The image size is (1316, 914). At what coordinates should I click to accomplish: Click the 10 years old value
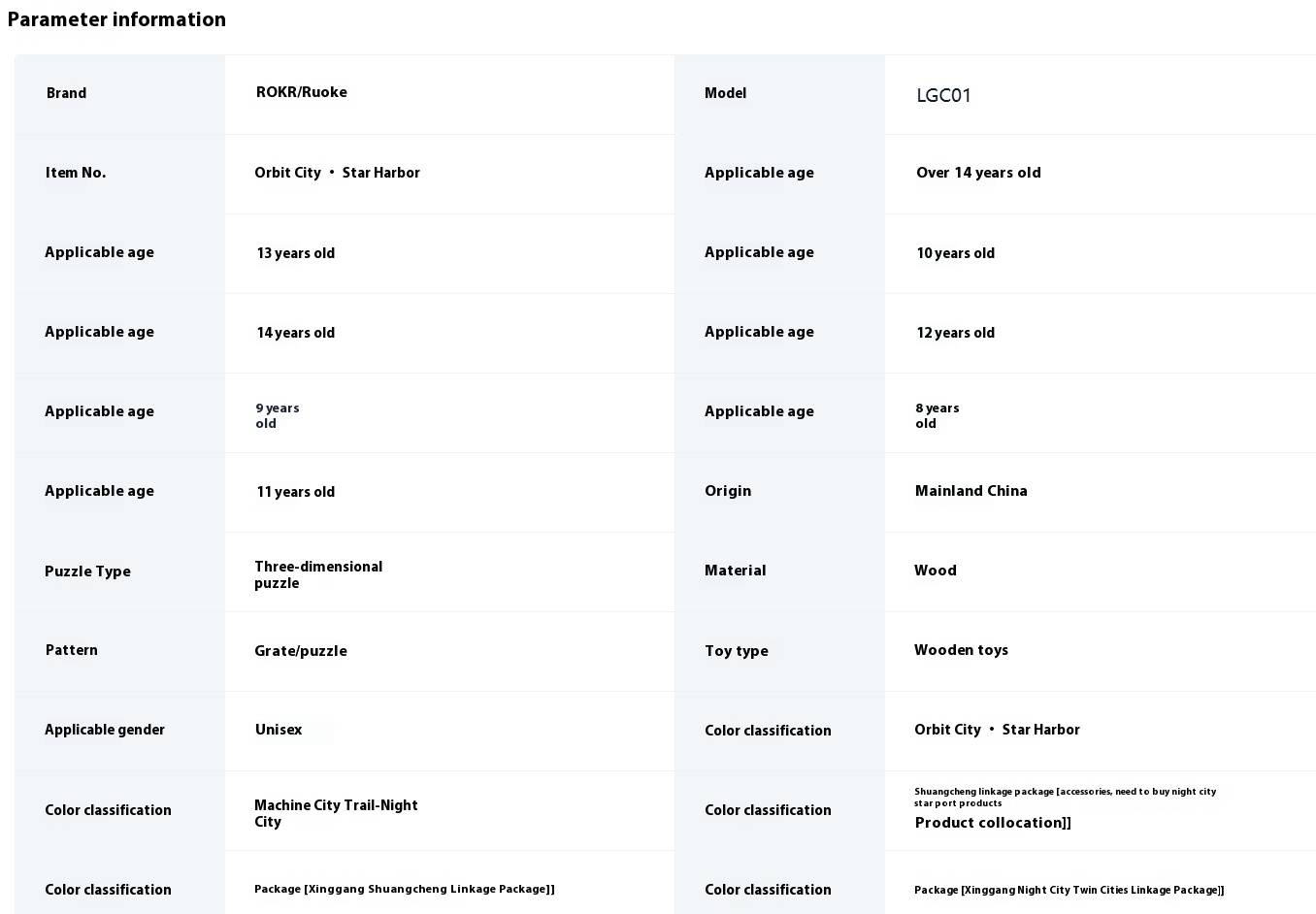(x=956, y=253)
